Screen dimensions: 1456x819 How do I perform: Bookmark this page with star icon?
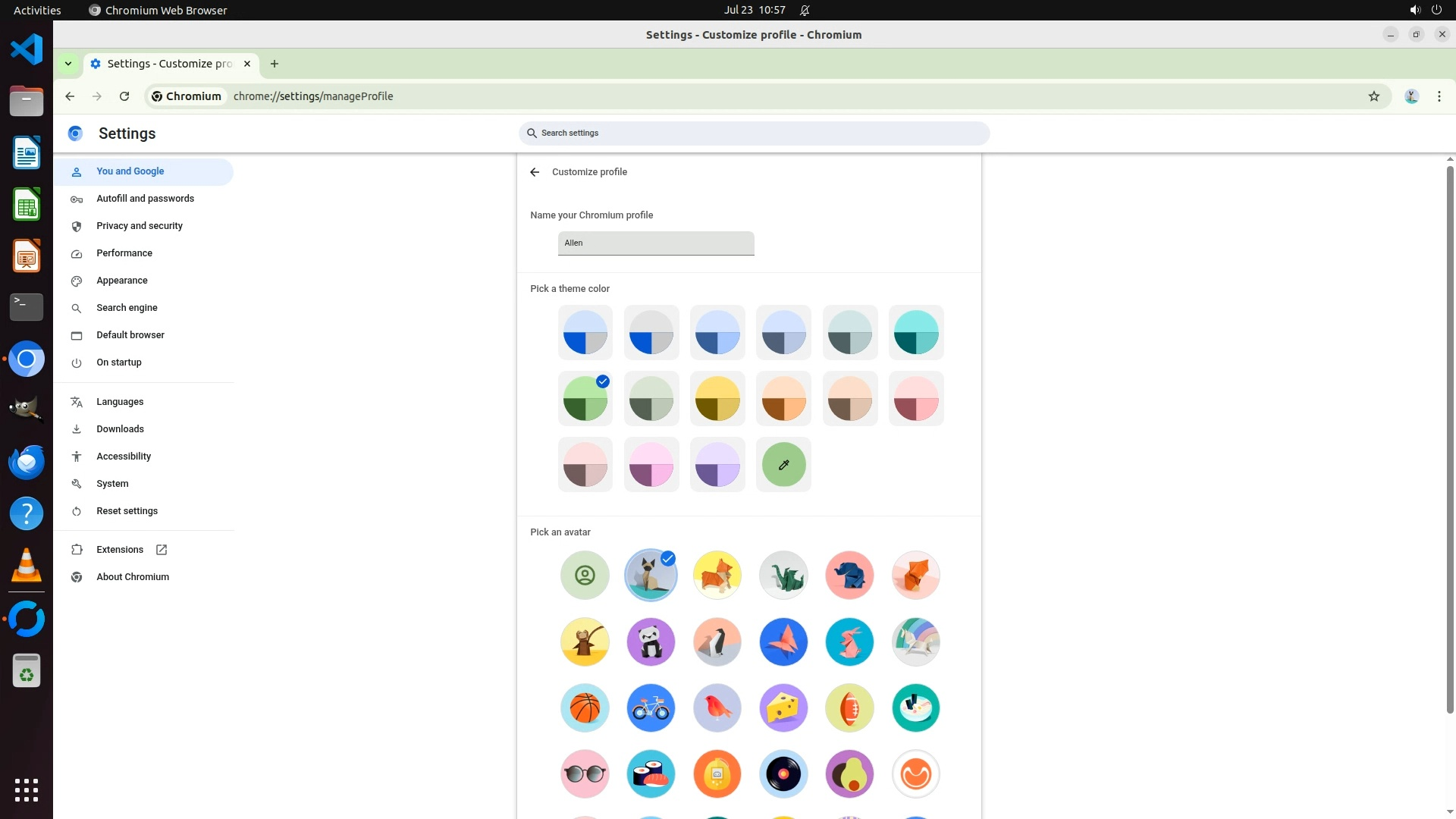[1373, 96]
